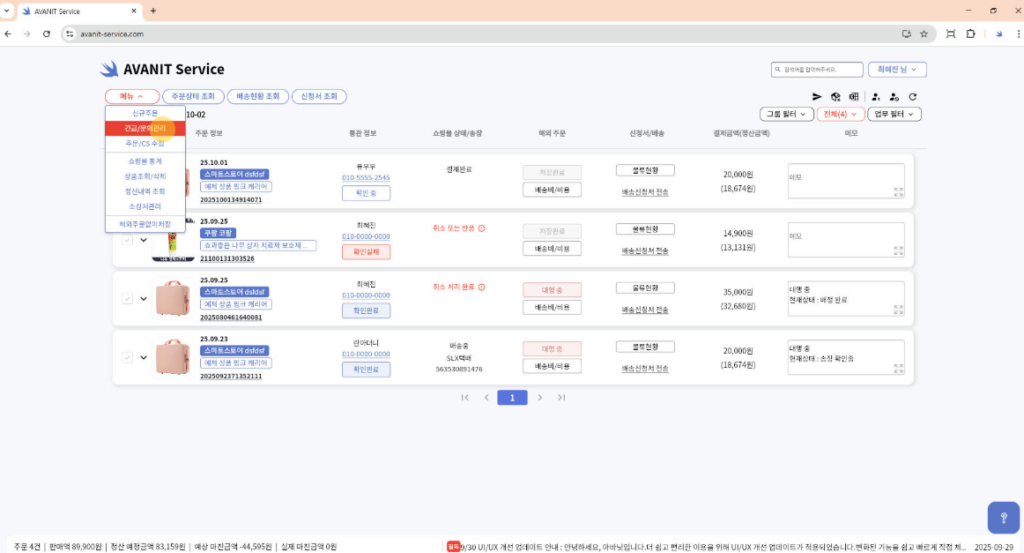Image resolution: width=1024 pixels, height=553 pixels.
Task: Open the 그룹 필터 dropdown
Action: tap(787, 114)
